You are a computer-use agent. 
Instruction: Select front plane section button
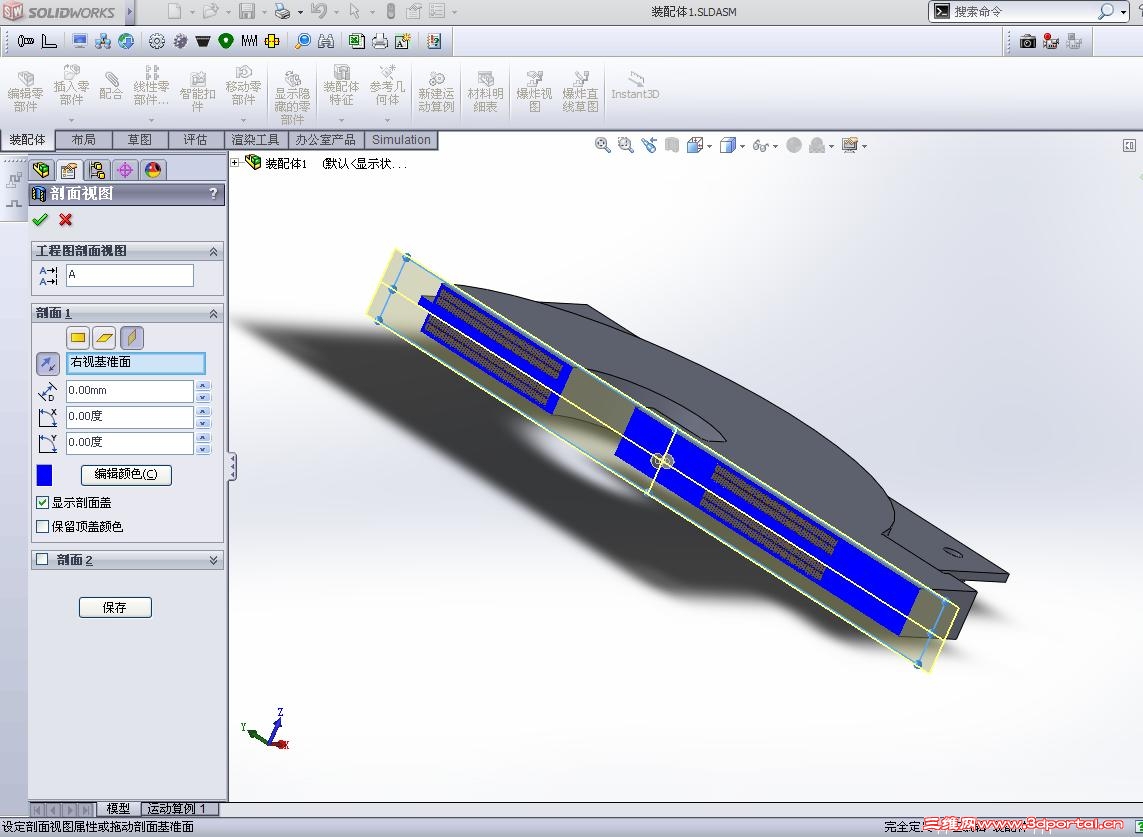79,338
